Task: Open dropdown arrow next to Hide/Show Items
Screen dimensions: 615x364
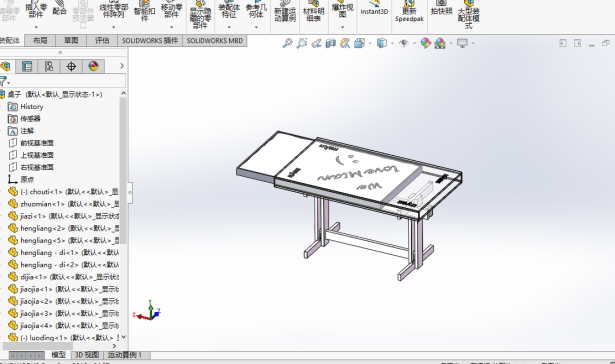Action: (x=414, y=43)
